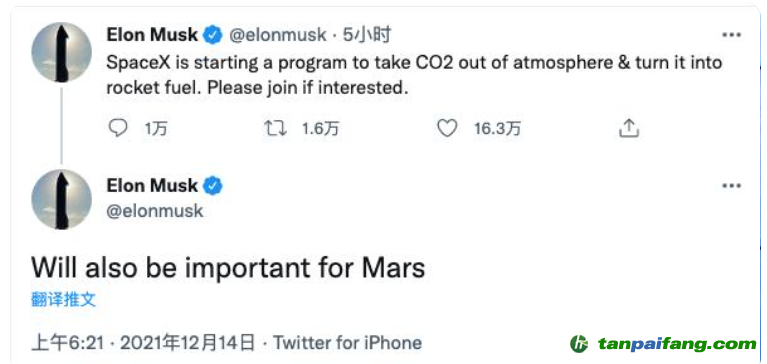Click the retweet arrows icon

point(274,128)
